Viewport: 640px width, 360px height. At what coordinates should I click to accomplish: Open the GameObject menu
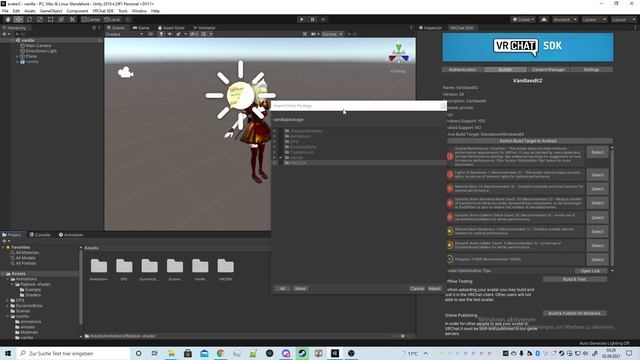[51, 11]
